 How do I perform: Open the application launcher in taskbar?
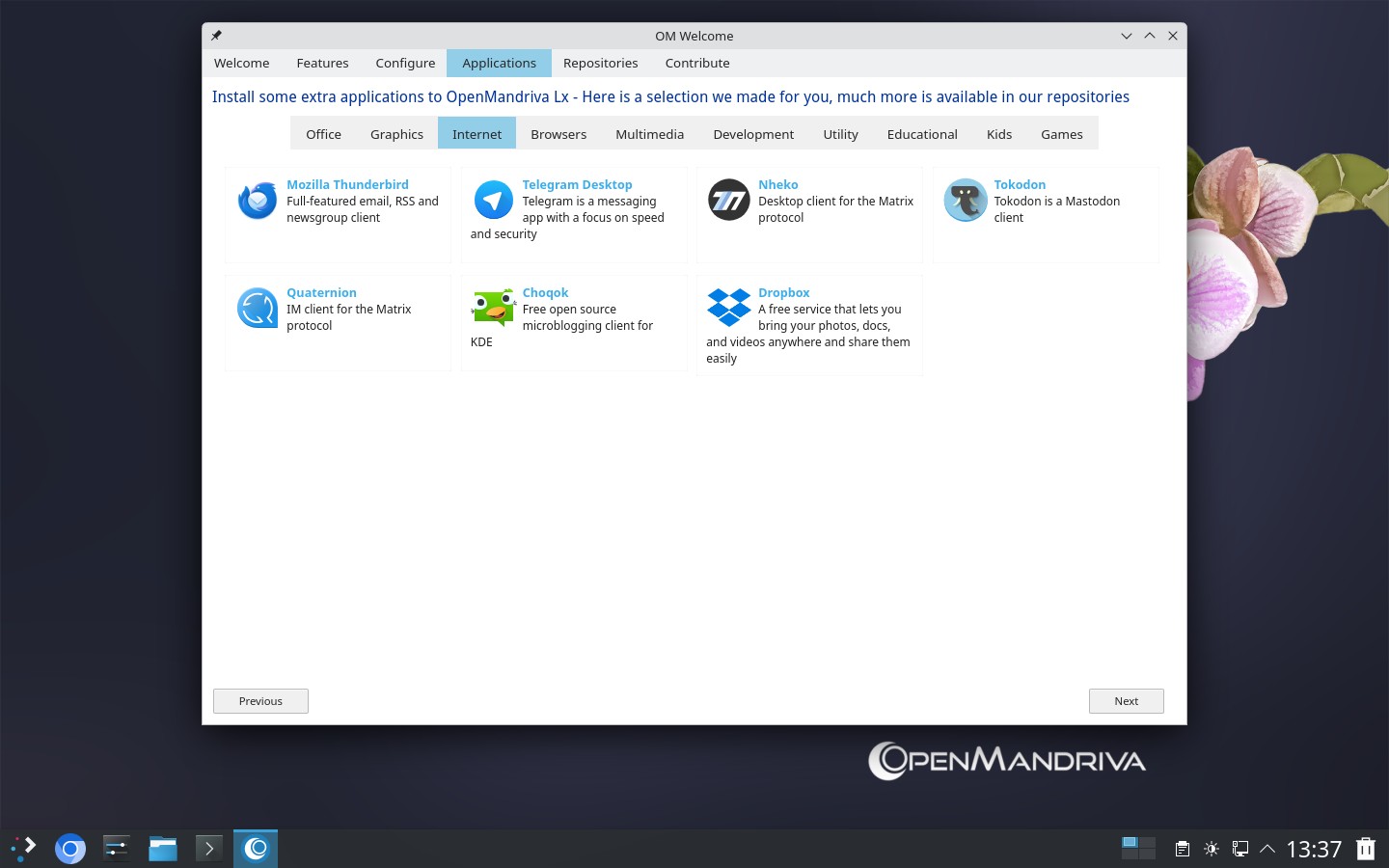click(x=24, y=849)
